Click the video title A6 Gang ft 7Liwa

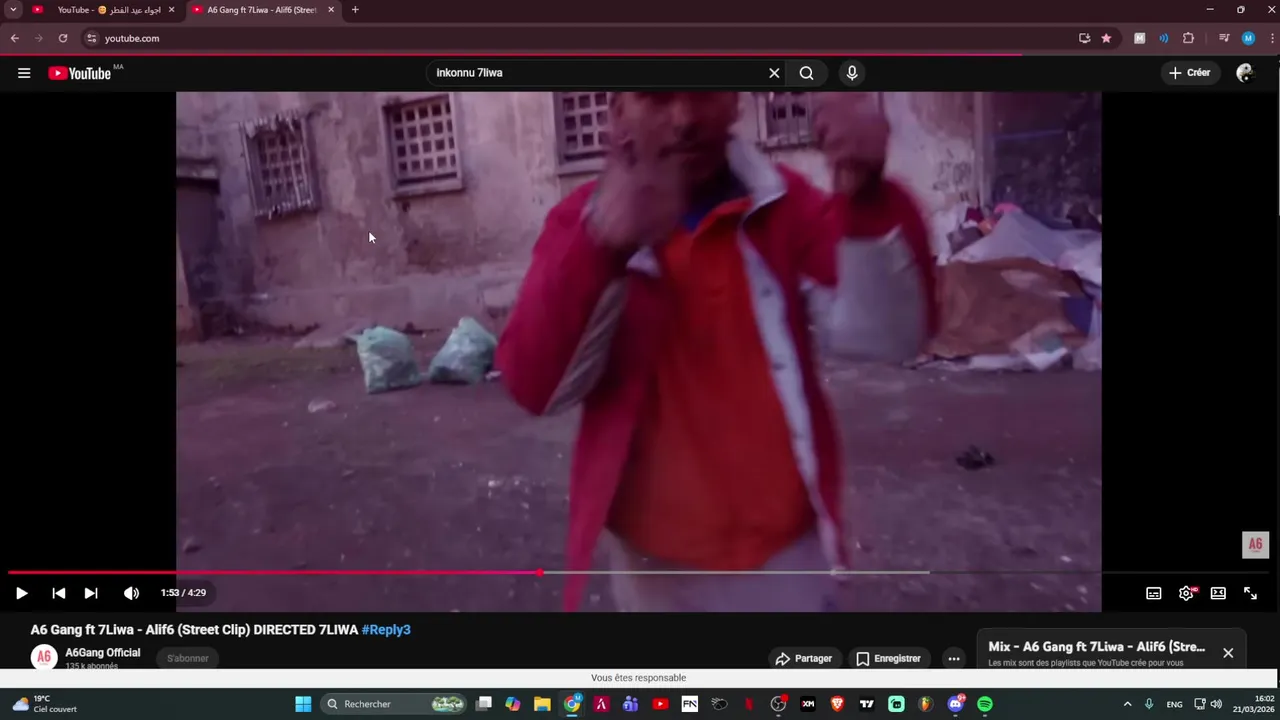194,630
